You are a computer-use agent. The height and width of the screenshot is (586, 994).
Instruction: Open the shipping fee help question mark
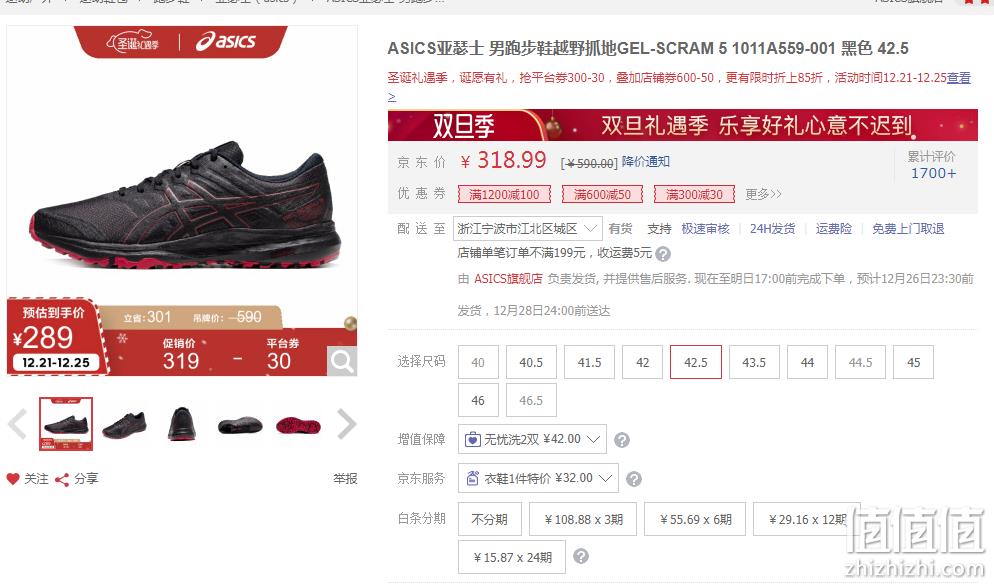click(x=663, y=254)
